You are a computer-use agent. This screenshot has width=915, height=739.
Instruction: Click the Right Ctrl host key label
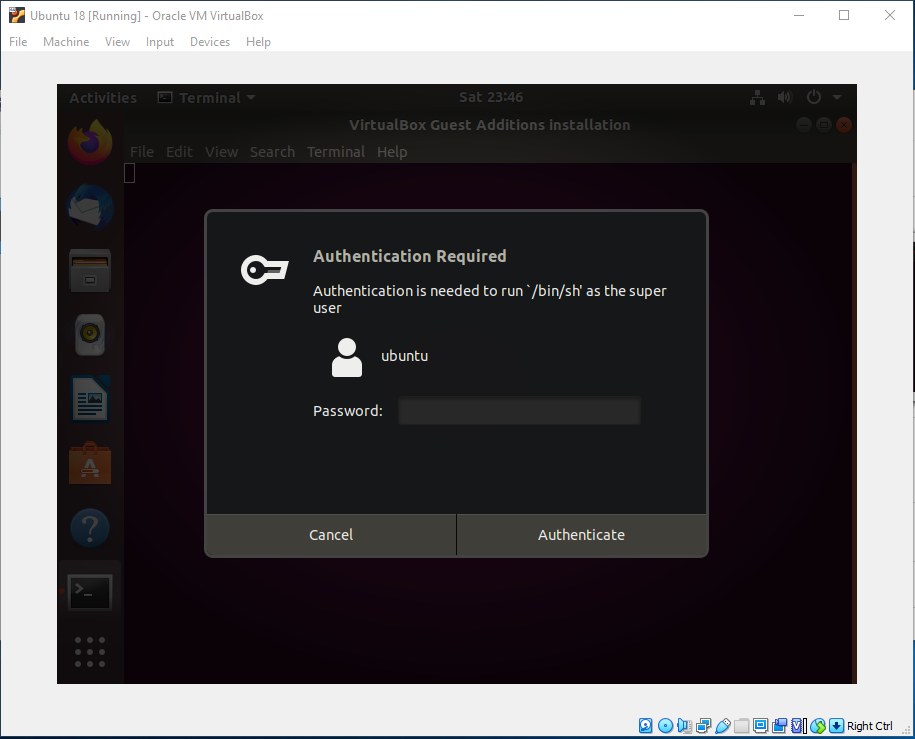(x=869, y=726)
